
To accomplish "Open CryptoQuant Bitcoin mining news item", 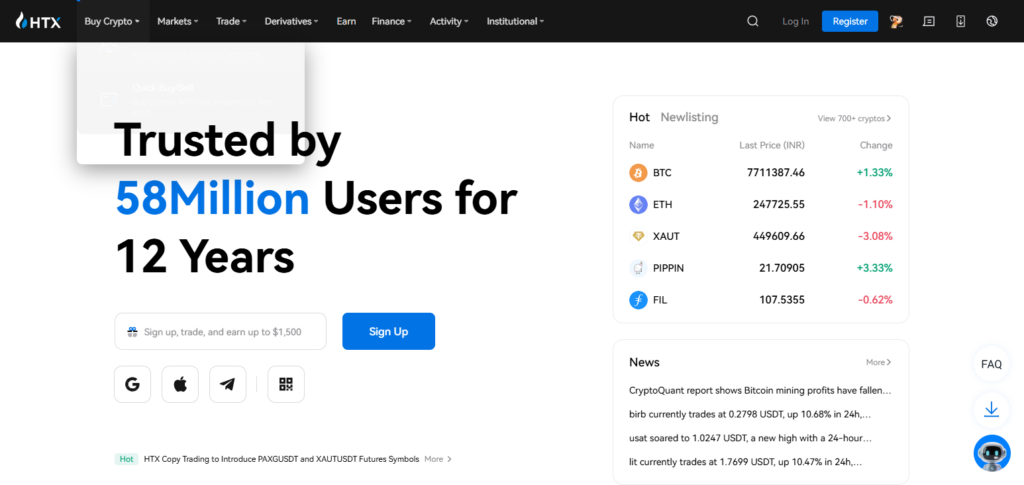I will click(760, 390).
